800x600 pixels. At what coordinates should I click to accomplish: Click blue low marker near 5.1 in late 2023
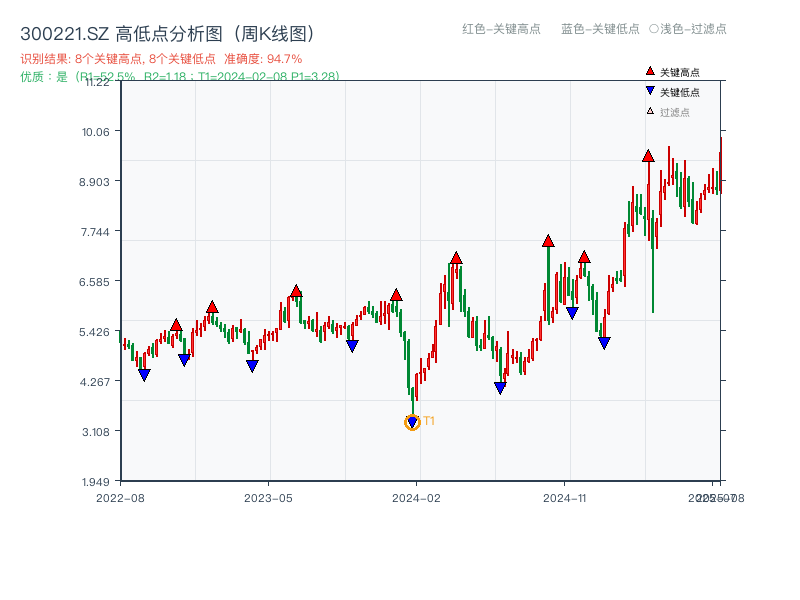coord(352,346)
